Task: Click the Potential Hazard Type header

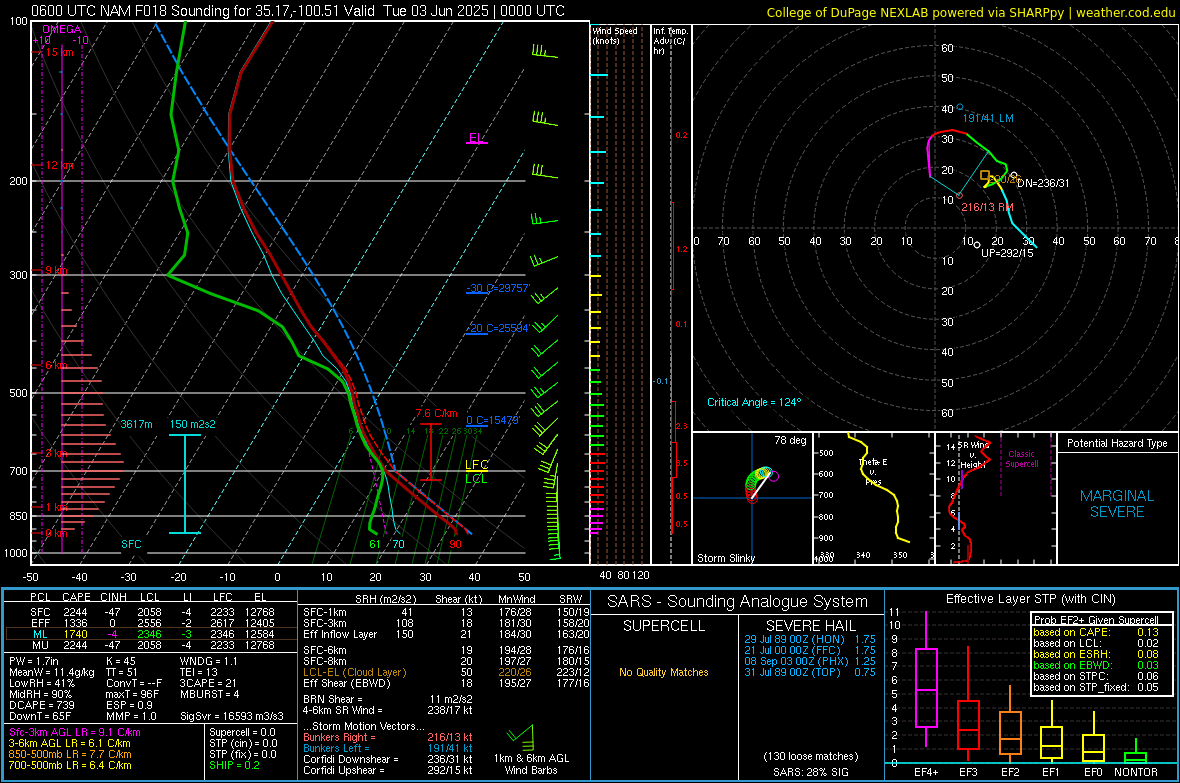Action: [1117, 443]
